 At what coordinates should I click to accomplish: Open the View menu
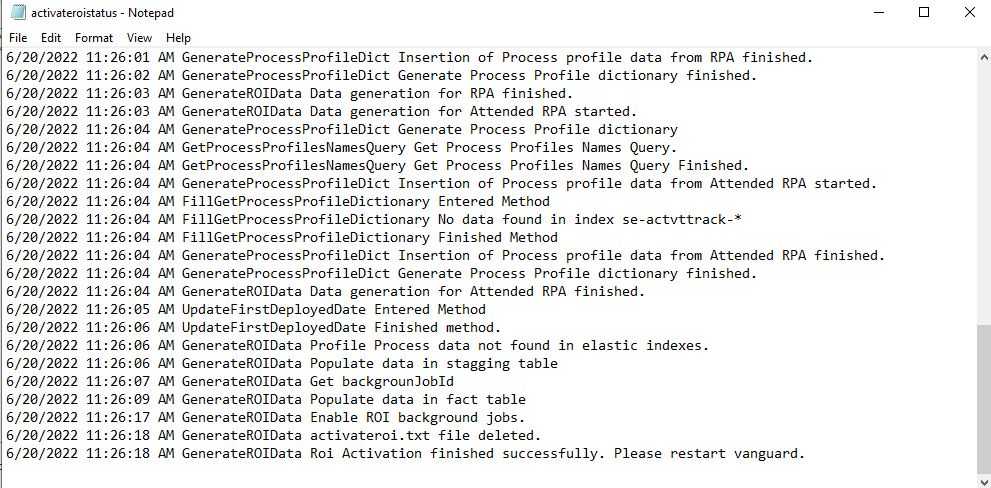(140, 38)
